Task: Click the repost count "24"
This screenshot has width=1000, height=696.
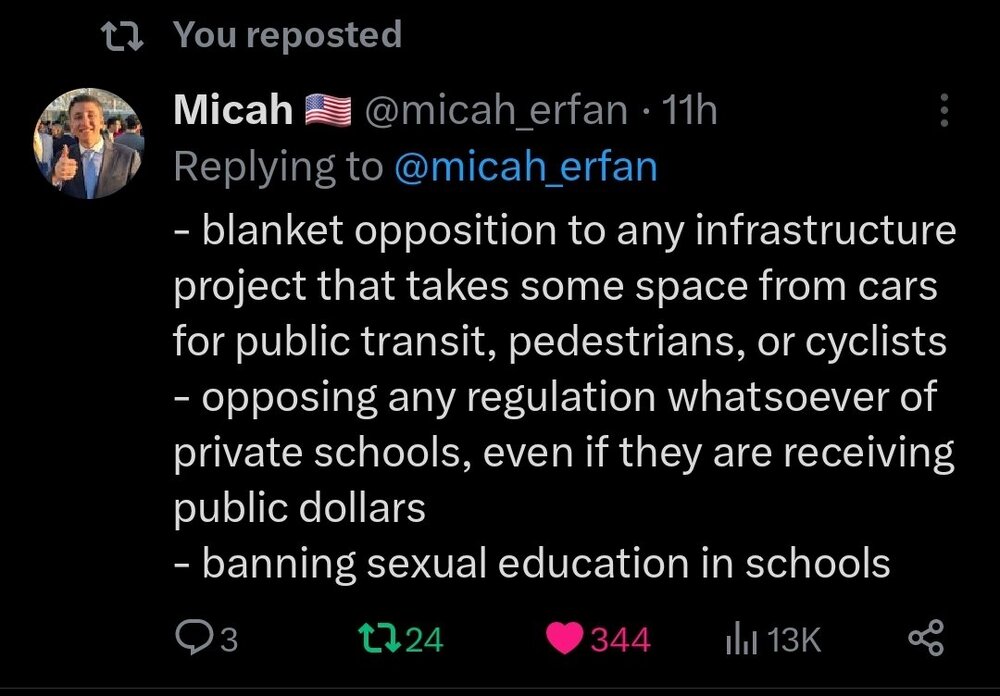Action: point(425,639)
